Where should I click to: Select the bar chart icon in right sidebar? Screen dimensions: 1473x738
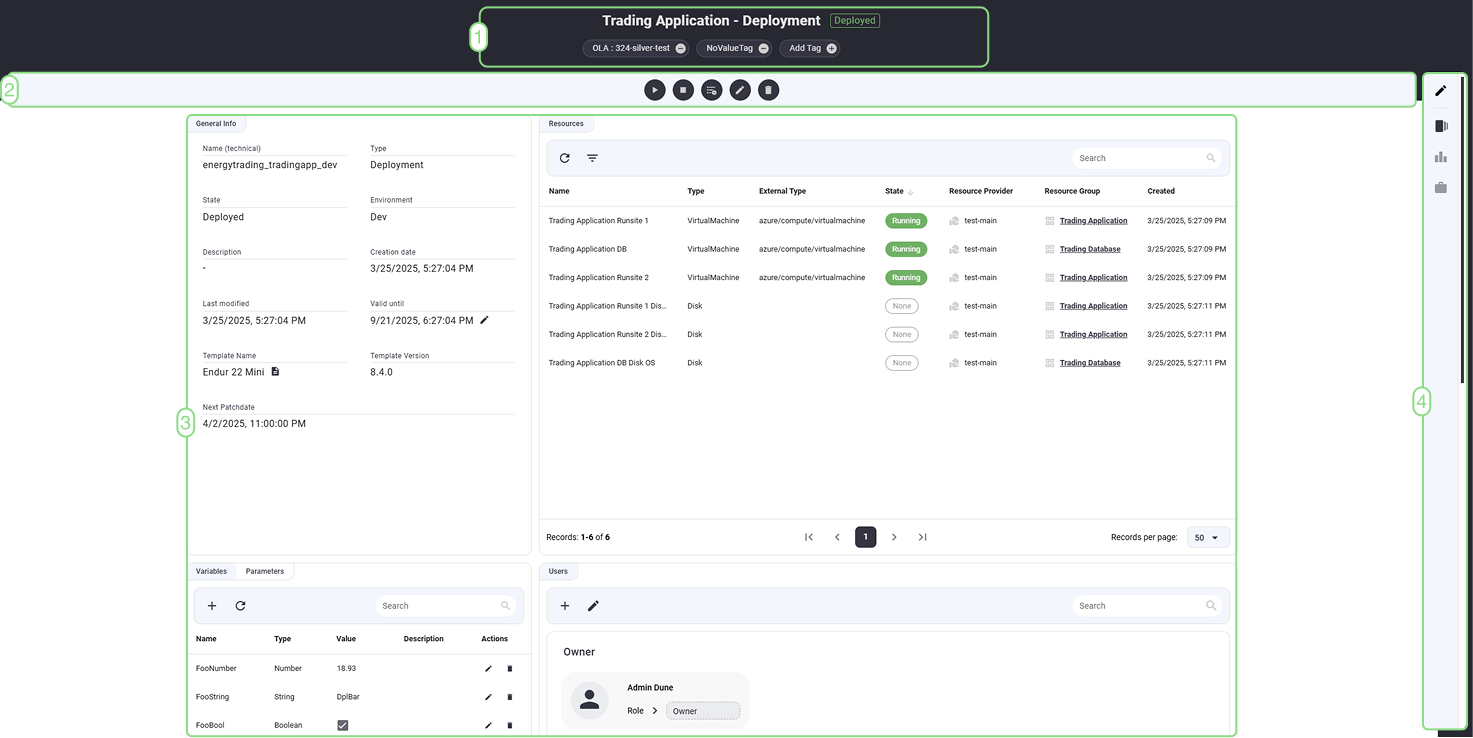pyautogui.click(x=1440, y=156)
